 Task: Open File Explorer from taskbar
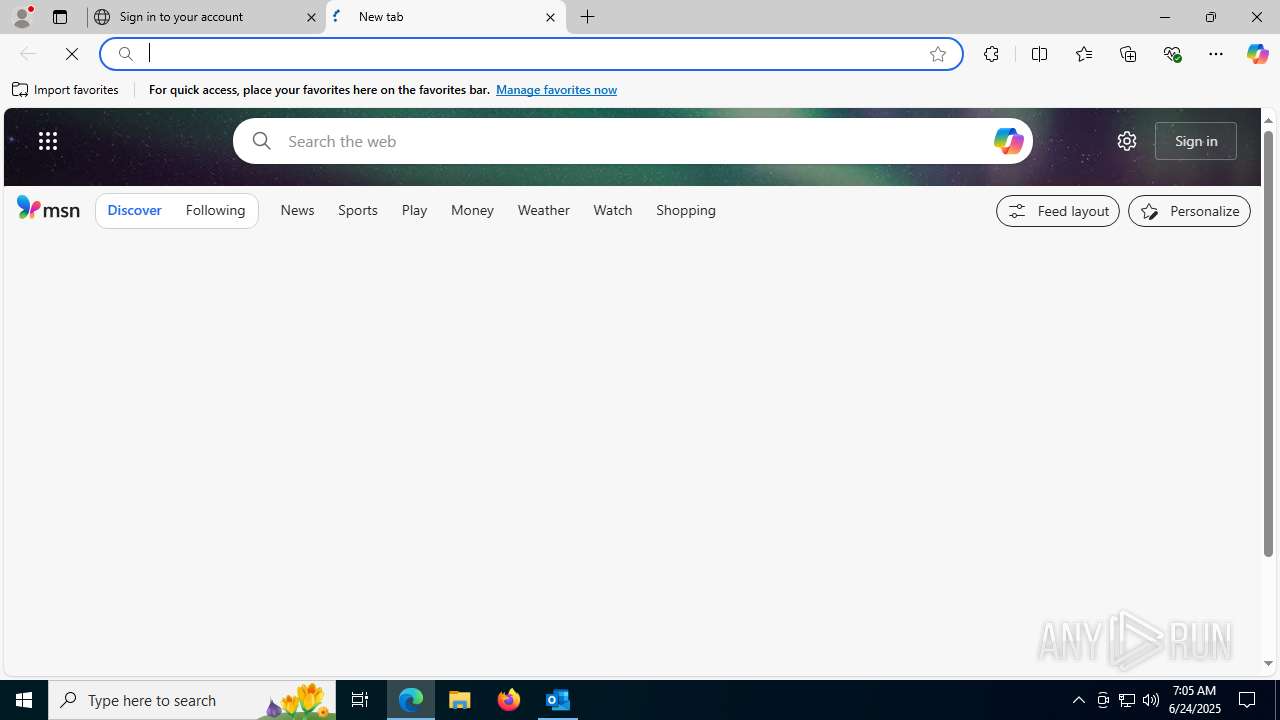[460, 700]
